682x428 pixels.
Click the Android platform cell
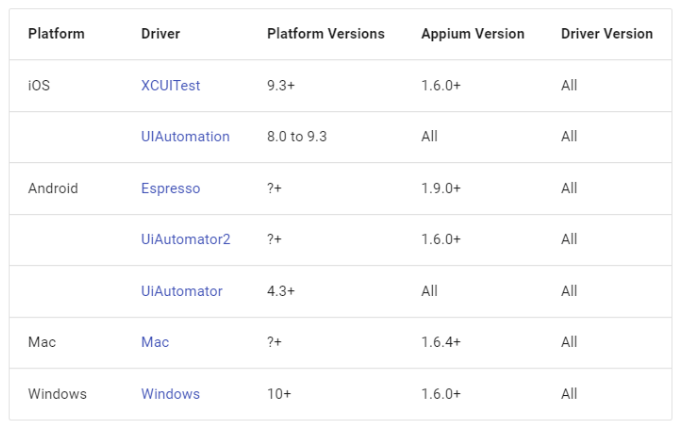[x=53, y=188]
